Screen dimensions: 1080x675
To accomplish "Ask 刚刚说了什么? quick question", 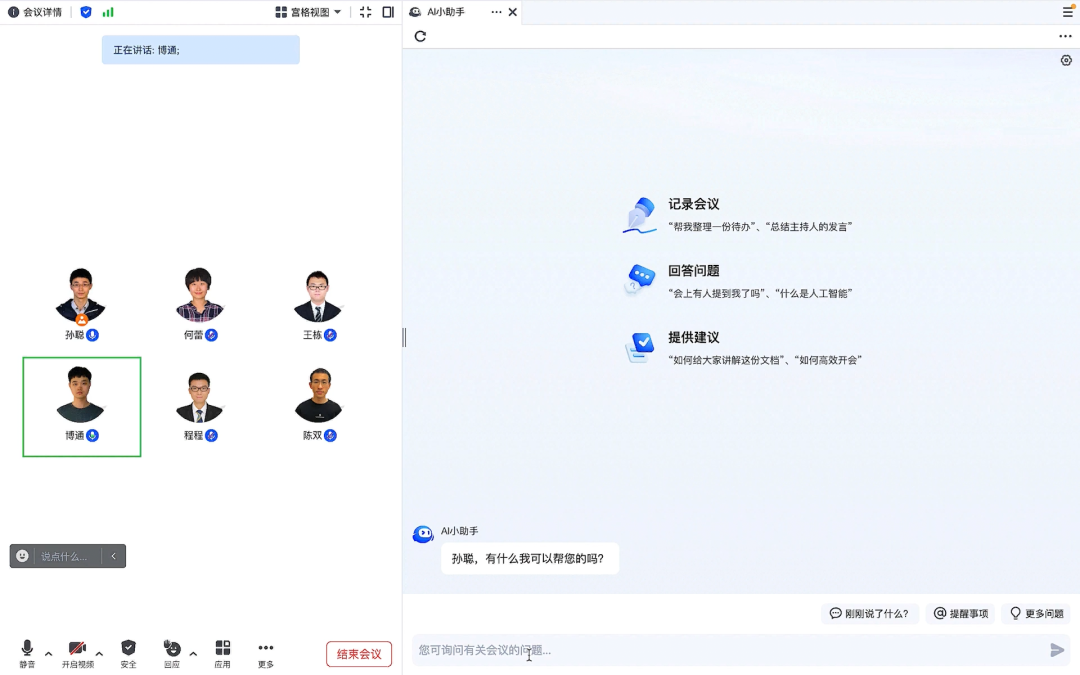I will pyautogui.click(x=869, y=613).
